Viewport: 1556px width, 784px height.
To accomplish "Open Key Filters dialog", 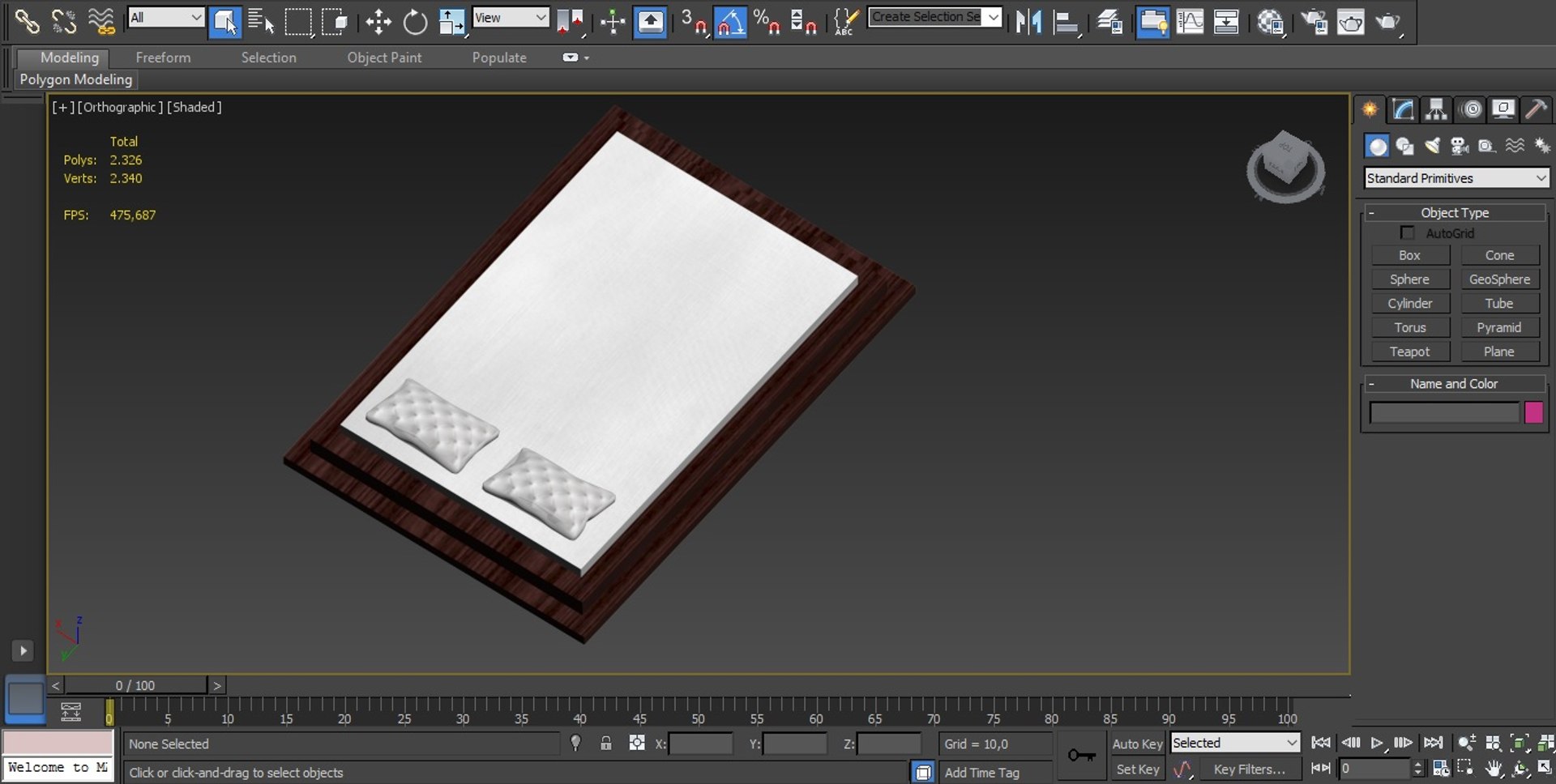I will [1249, 769].
